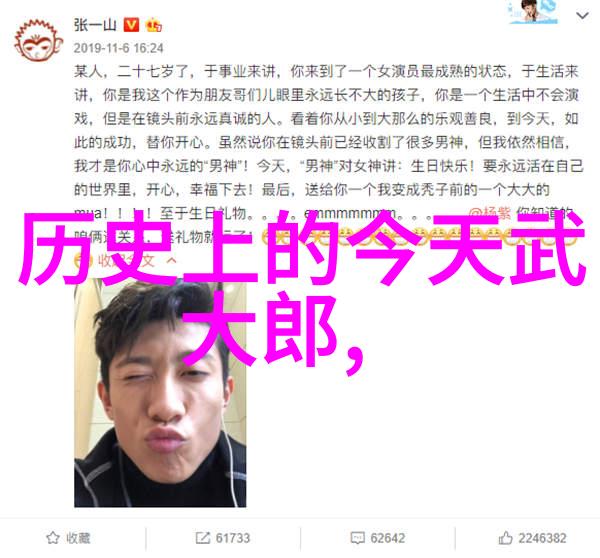The height and width of the screenshot is (558, 600).
Task: Click the orange V verified badge
Action: coord(131,25)
